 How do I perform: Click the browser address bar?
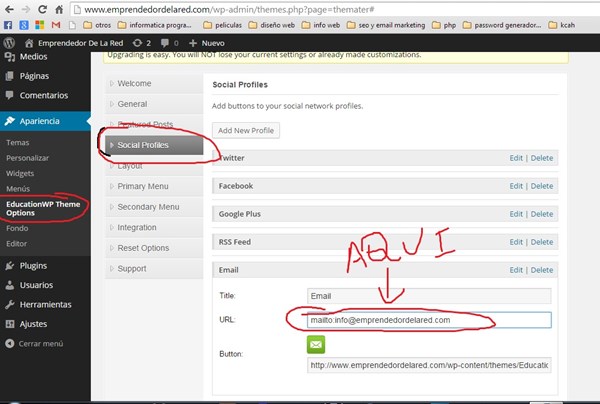click(x=335, y=10)
